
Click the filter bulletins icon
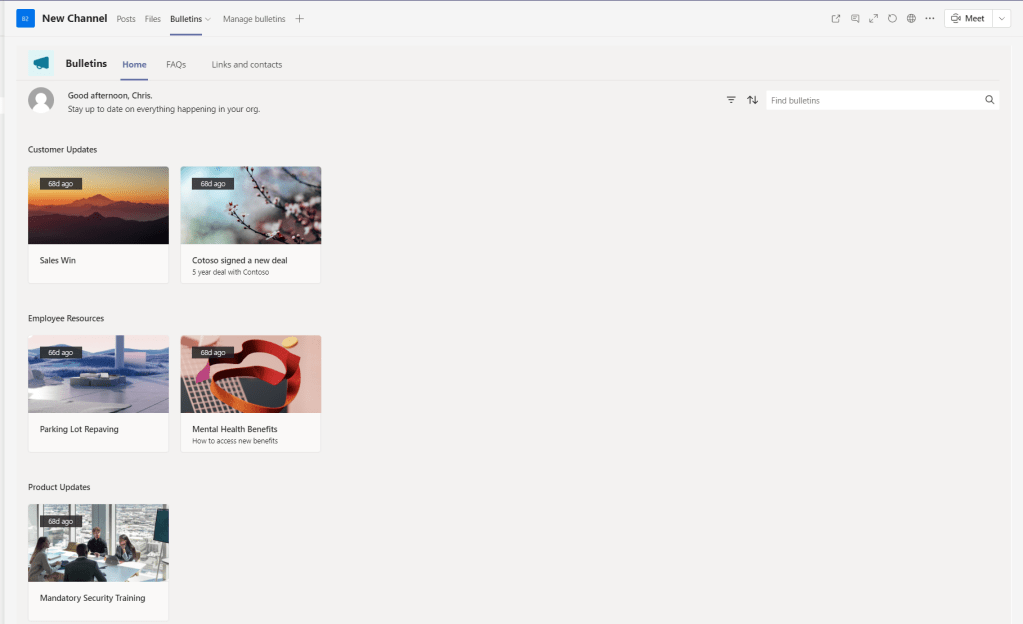[731, 100]
